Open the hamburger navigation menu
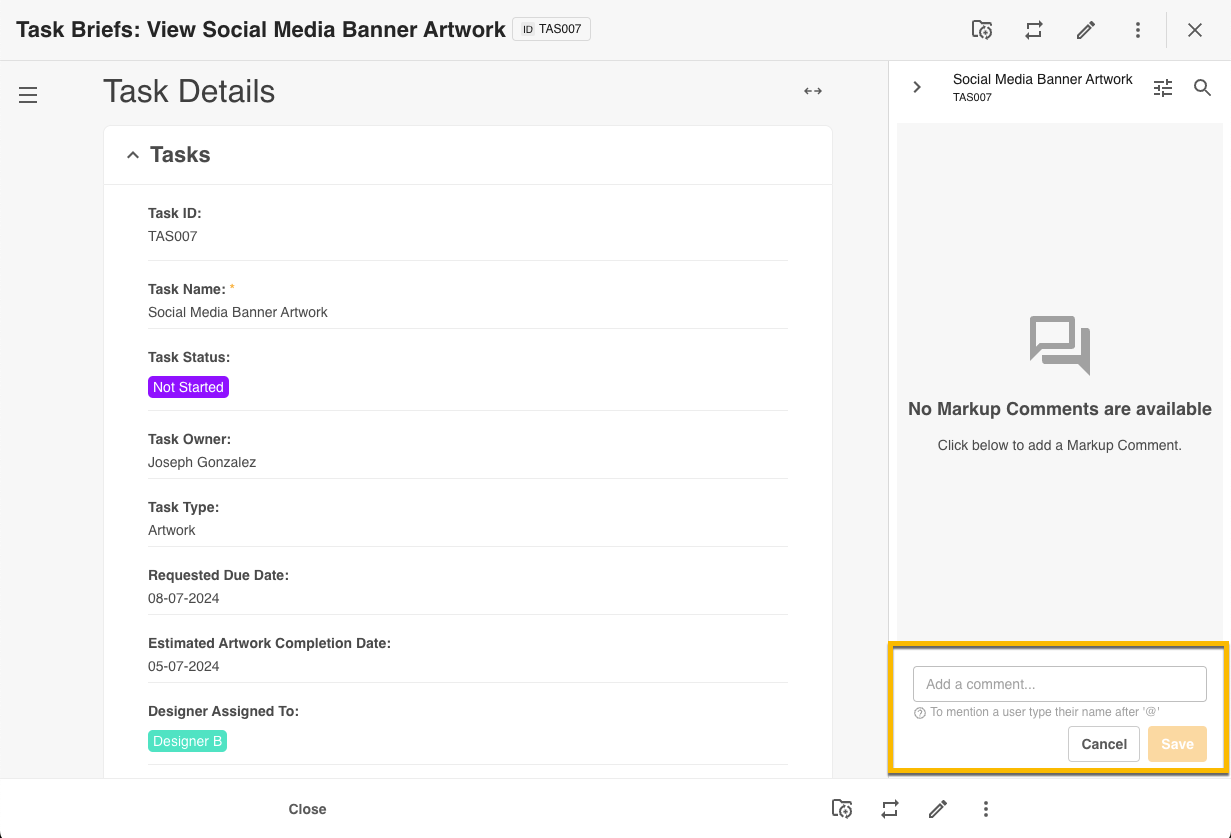 click(x=28, y=95)
